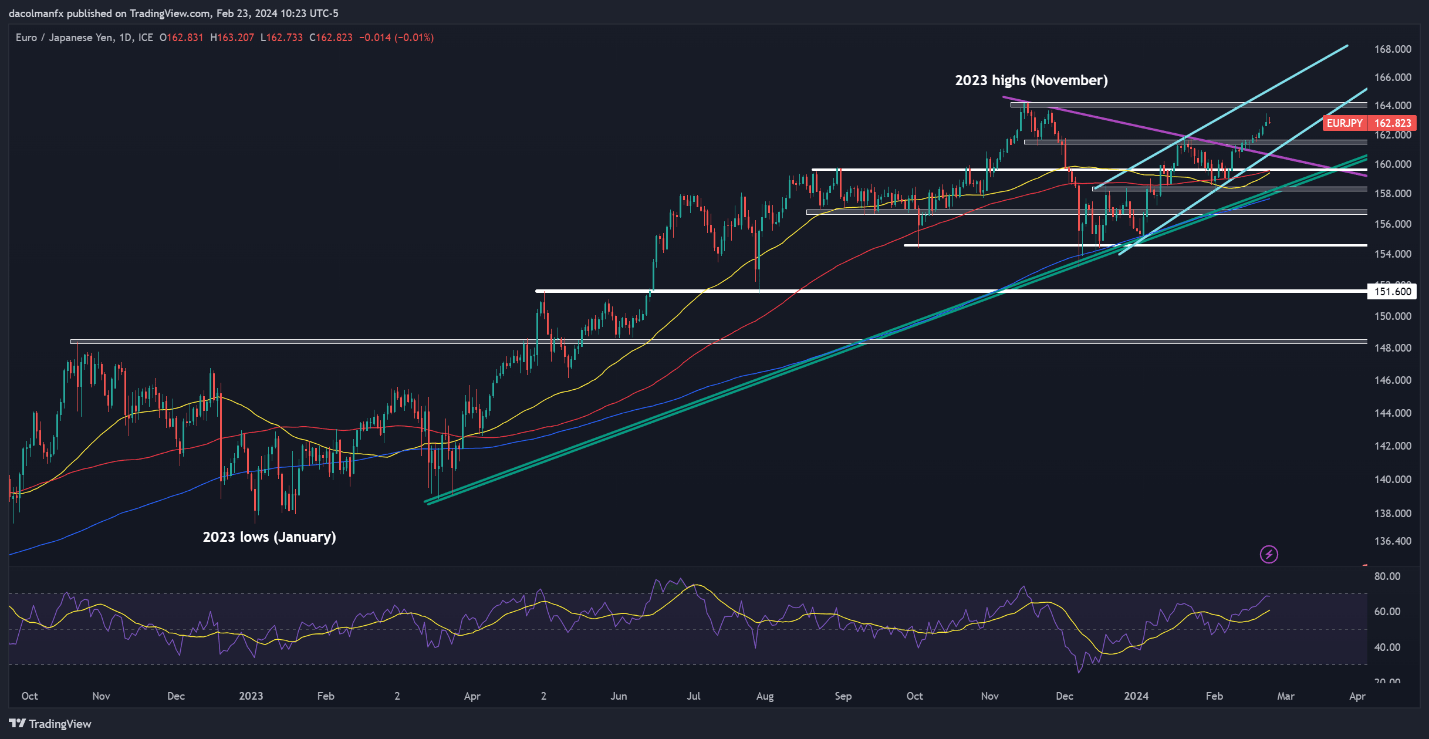Select the thick white line at 151.600

pyautogui.click(x=900, y=291)
